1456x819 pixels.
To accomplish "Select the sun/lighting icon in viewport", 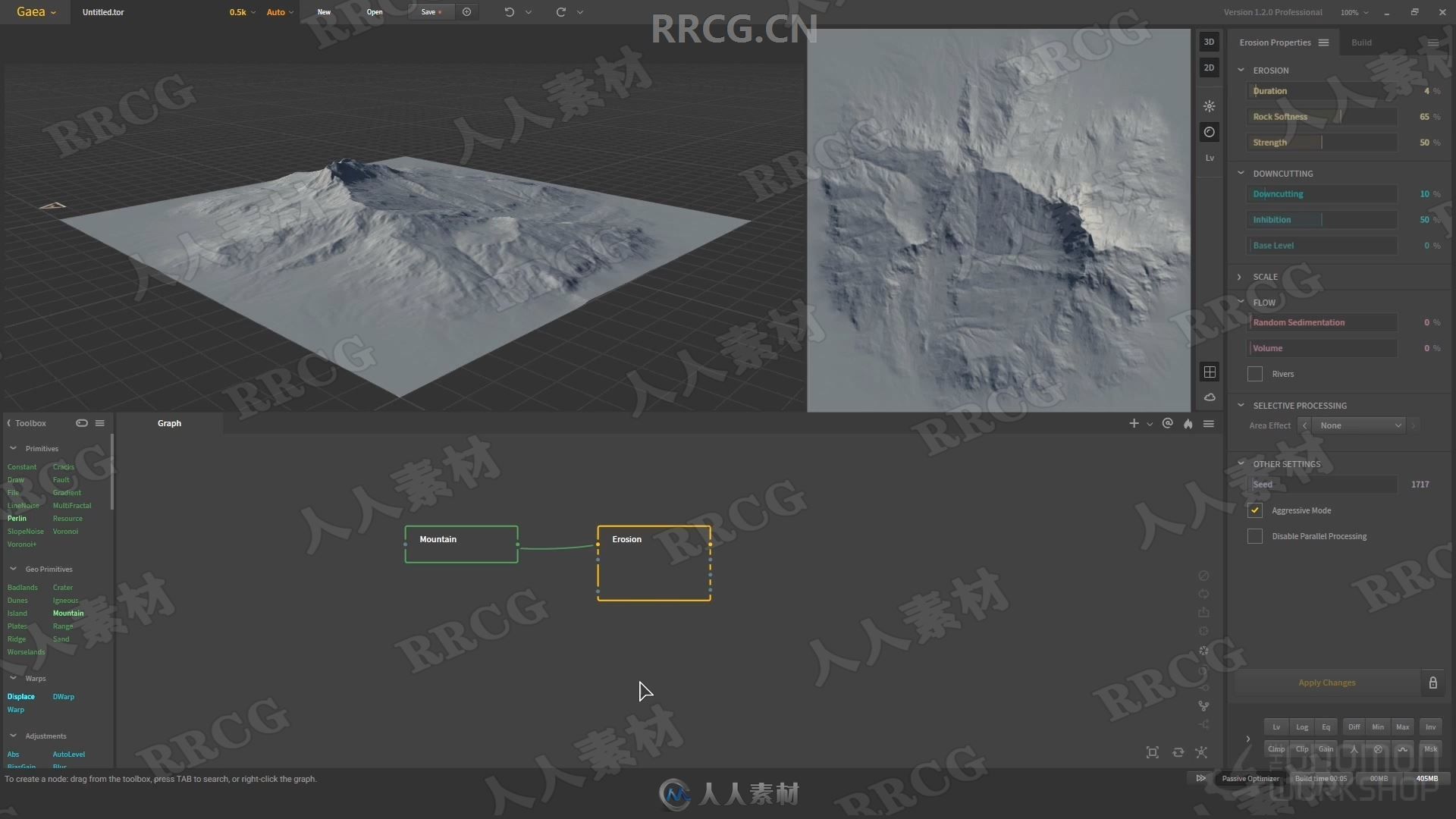I will coord(1209,106).
